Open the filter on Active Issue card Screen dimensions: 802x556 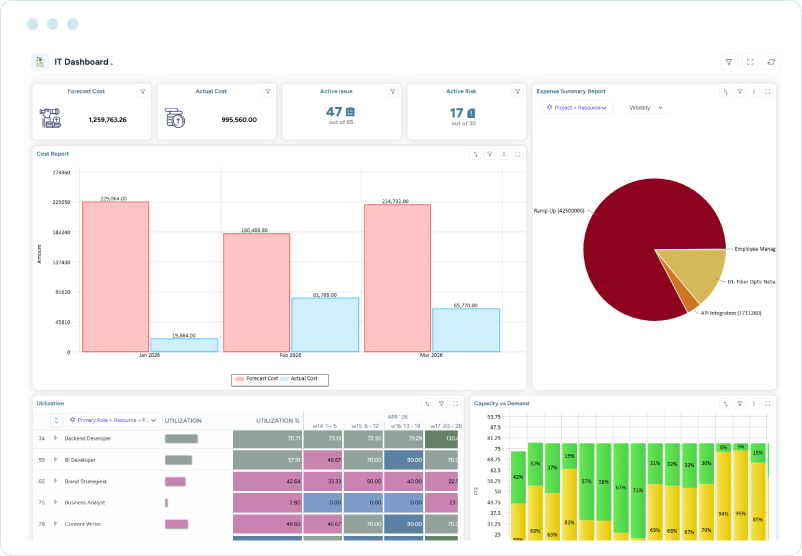pos(393,92)
